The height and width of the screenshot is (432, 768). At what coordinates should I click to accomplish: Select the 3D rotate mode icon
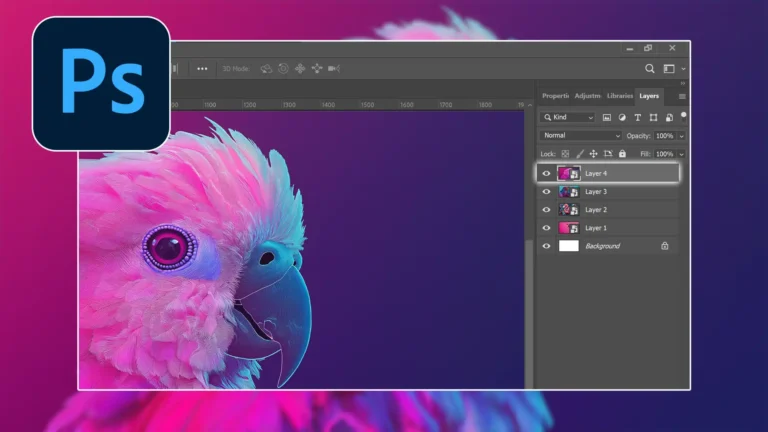[266, 69]
